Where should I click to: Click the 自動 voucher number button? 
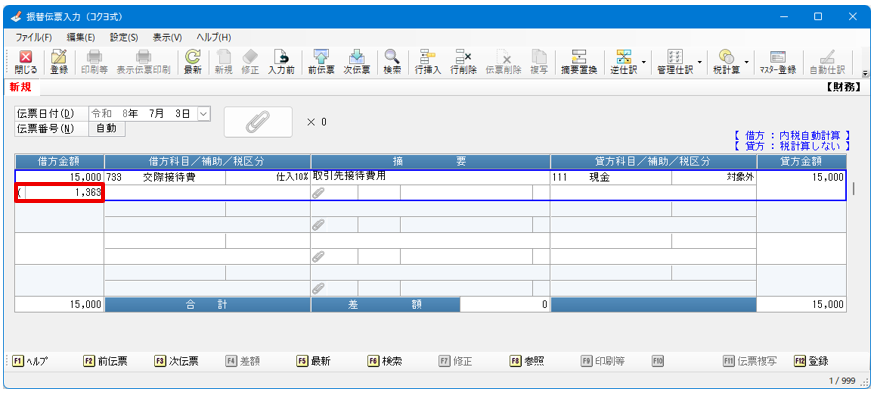pyautogui.click(x=107, y=129)
